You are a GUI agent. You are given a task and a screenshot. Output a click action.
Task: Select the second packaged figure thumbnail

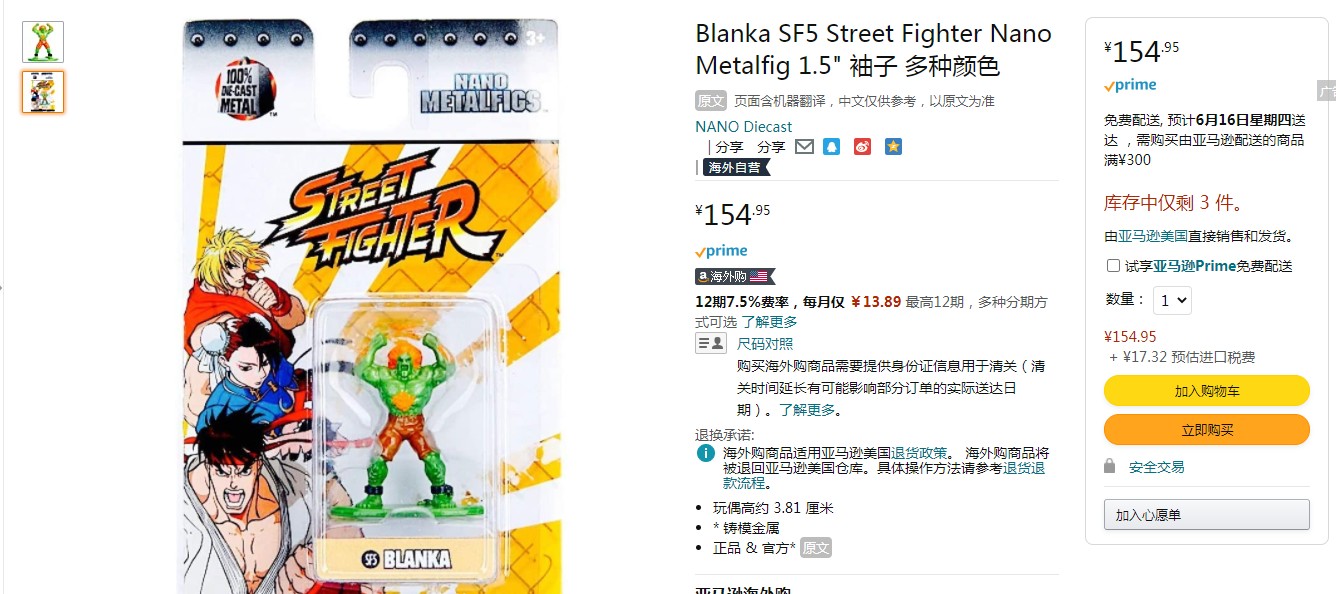point(43,92)
